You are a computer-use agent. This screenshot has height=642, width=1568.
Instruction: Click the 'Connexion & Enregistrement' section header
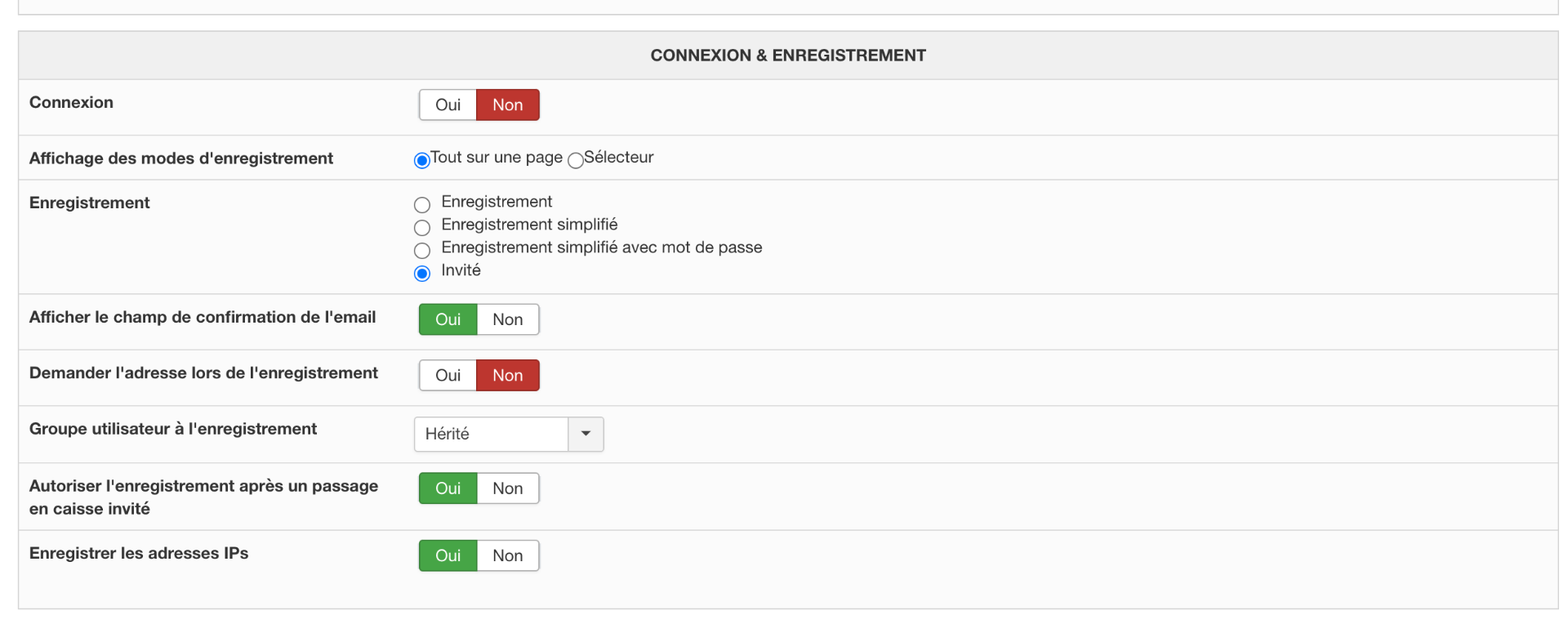pyautogui.click(x=787, y=56)
